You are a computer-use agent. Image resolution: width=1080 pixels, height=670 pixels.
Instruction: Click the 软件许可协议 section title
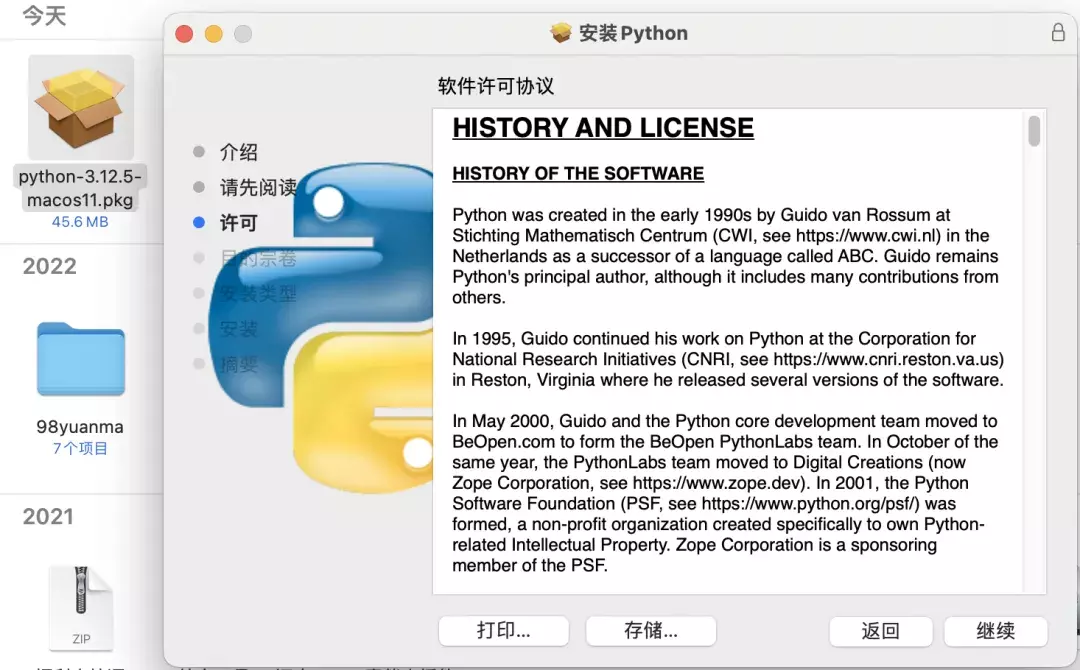[x=496, y=86]
